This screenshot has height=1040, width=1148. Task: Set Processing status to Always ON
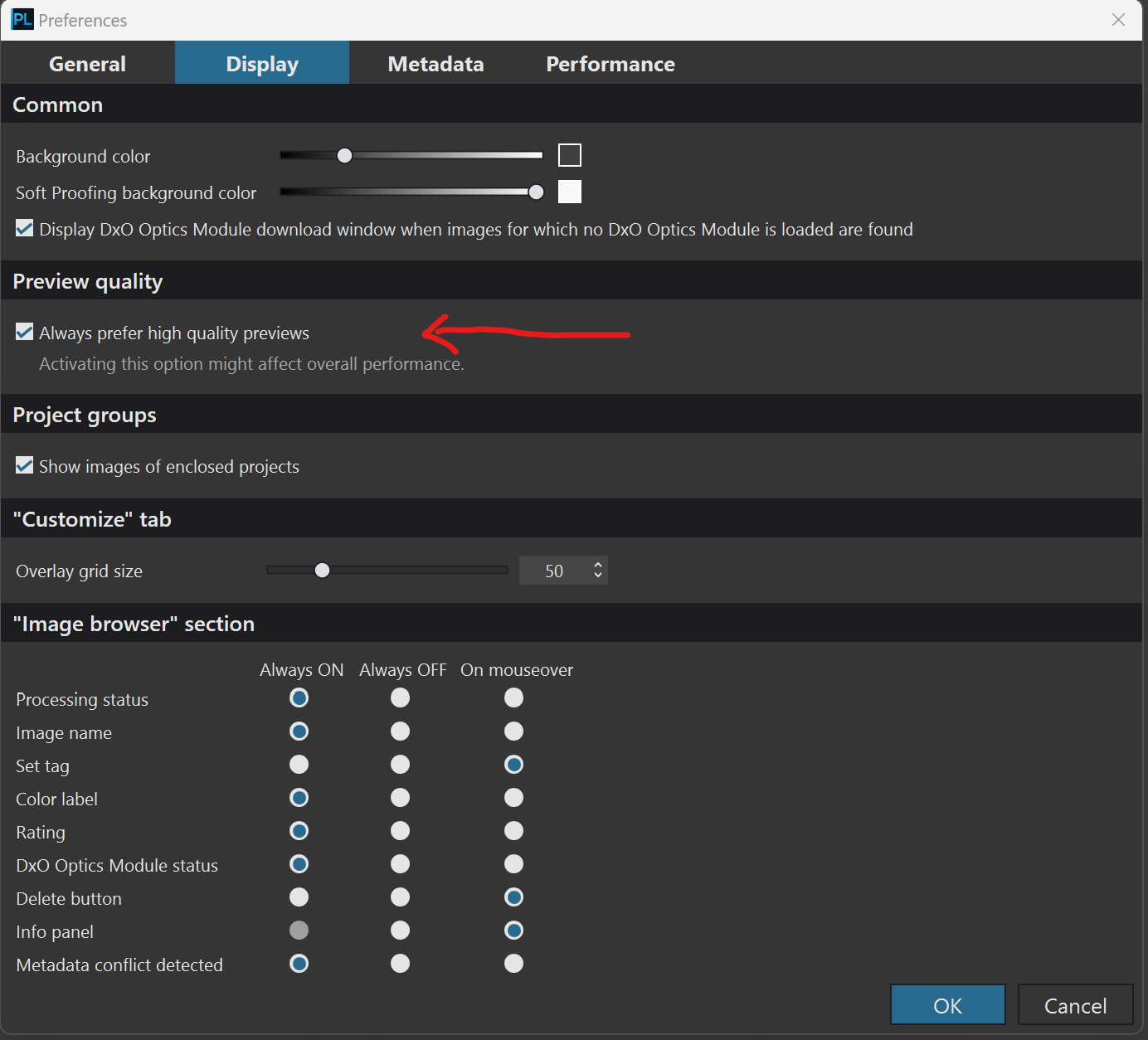tap(299, 698)
